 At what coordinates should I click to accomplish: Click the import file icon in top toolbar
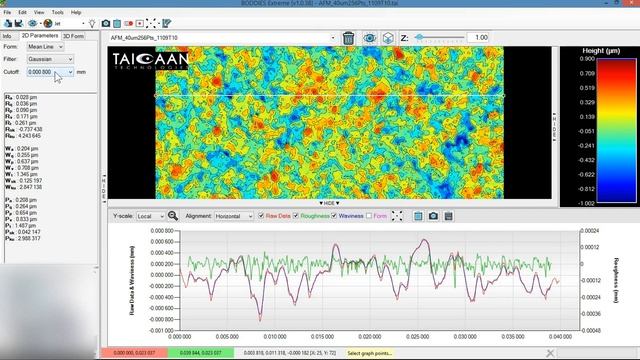[8, 24]
